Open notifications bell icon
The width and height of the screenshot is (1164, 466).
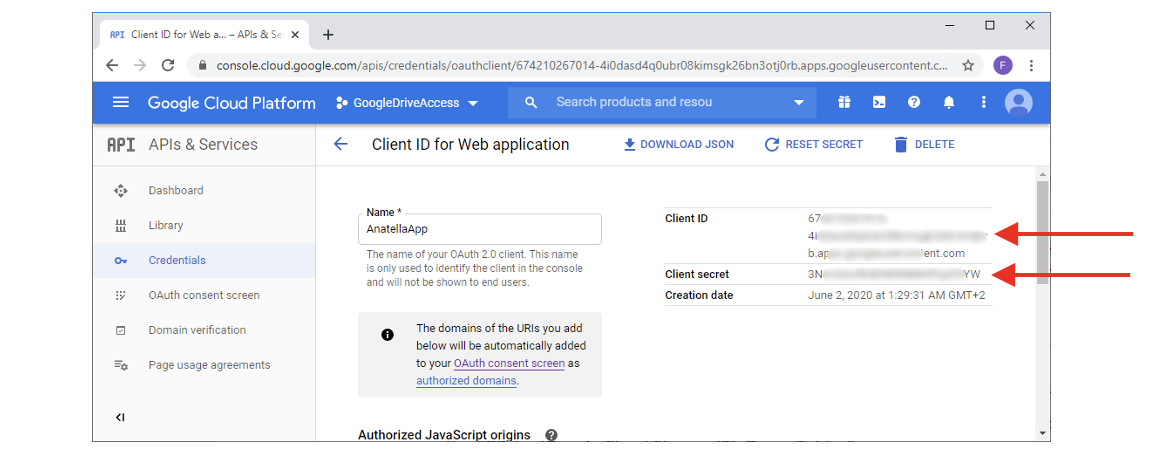click(949, 102)
